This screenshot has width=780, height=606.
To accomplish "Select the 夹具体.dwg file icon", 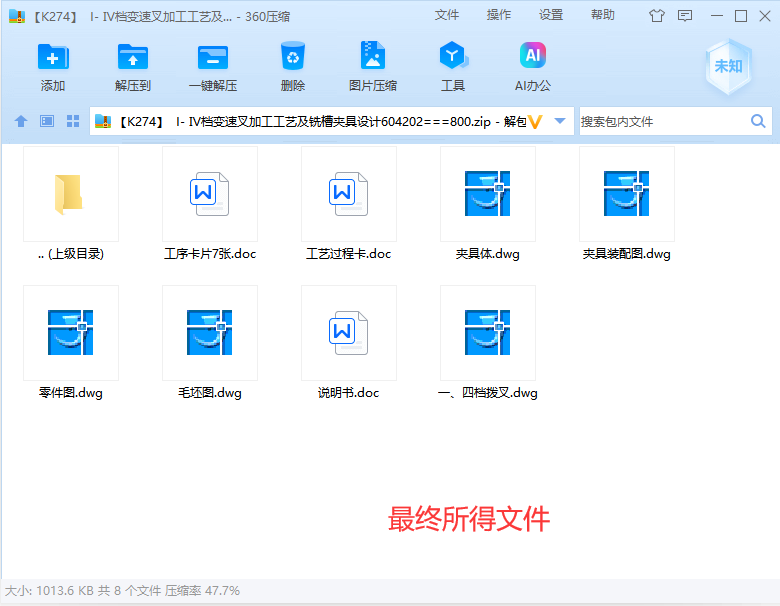I will point(488,194).
